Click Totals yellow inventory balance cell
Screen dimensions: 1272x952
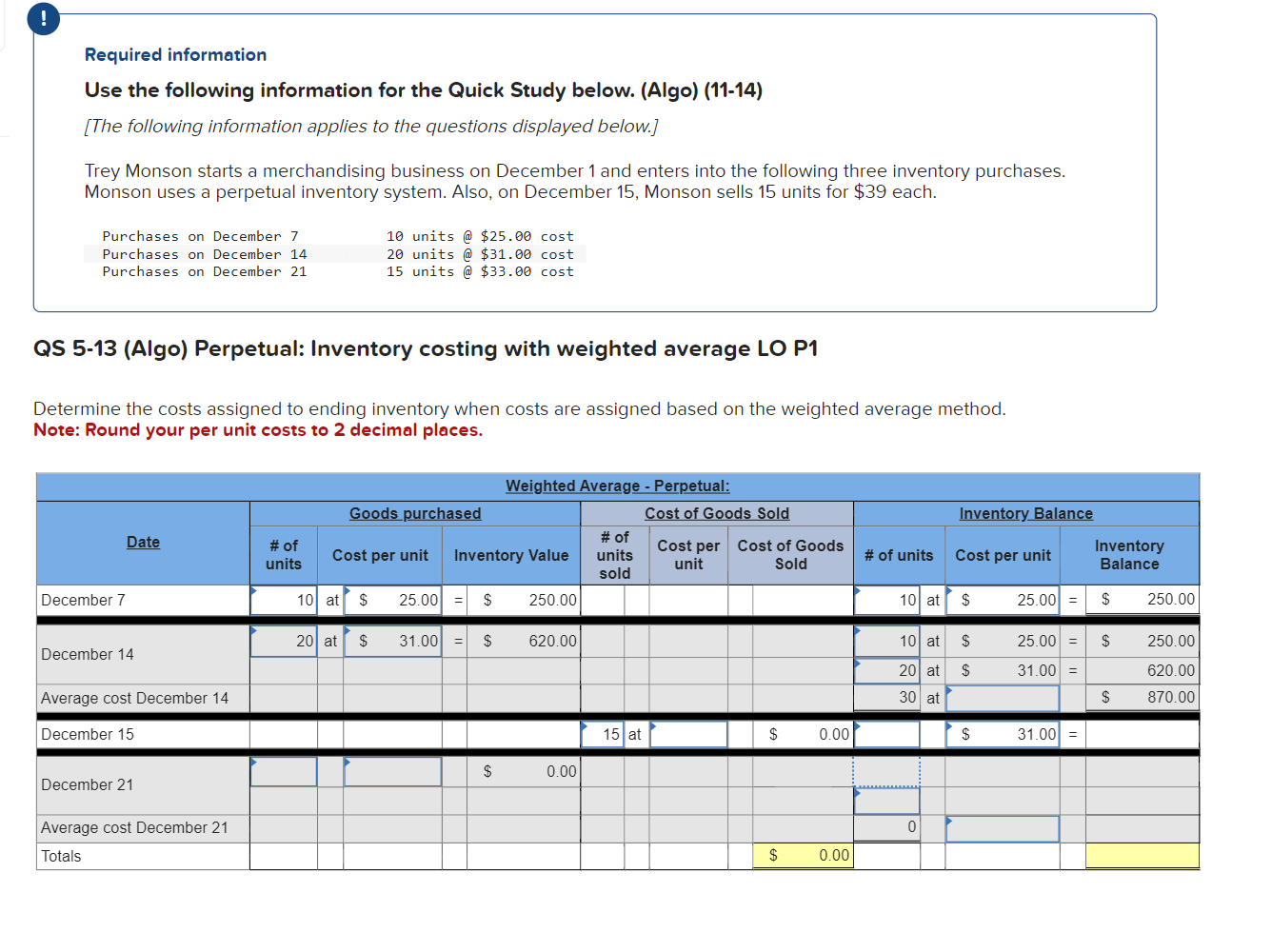point(1143,855)
